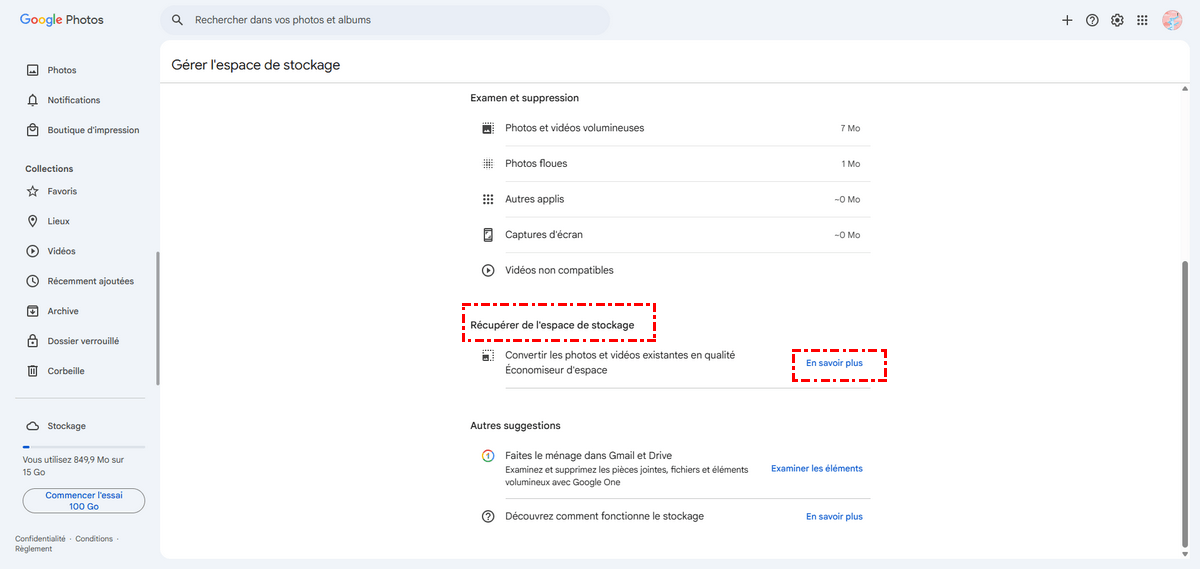Open the Google apps grid icon
This screenshot has height=569, width=1200.
tap(1142, 20)
